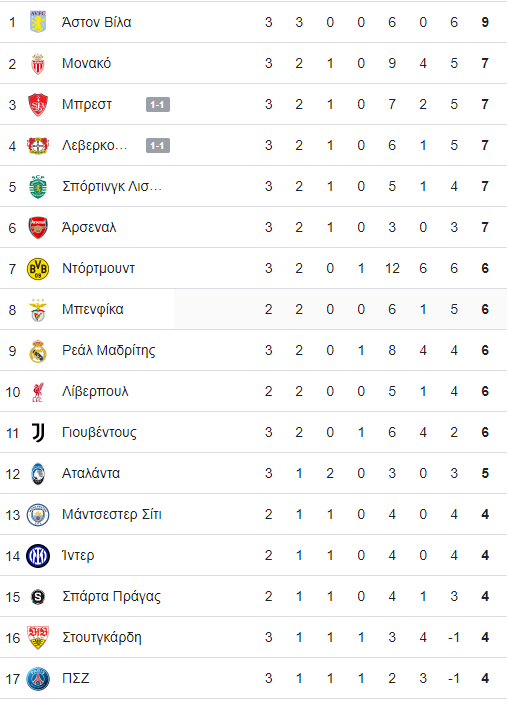Click the Juventus logo
This screenshot has height=707, width=507.
[38, 433]
